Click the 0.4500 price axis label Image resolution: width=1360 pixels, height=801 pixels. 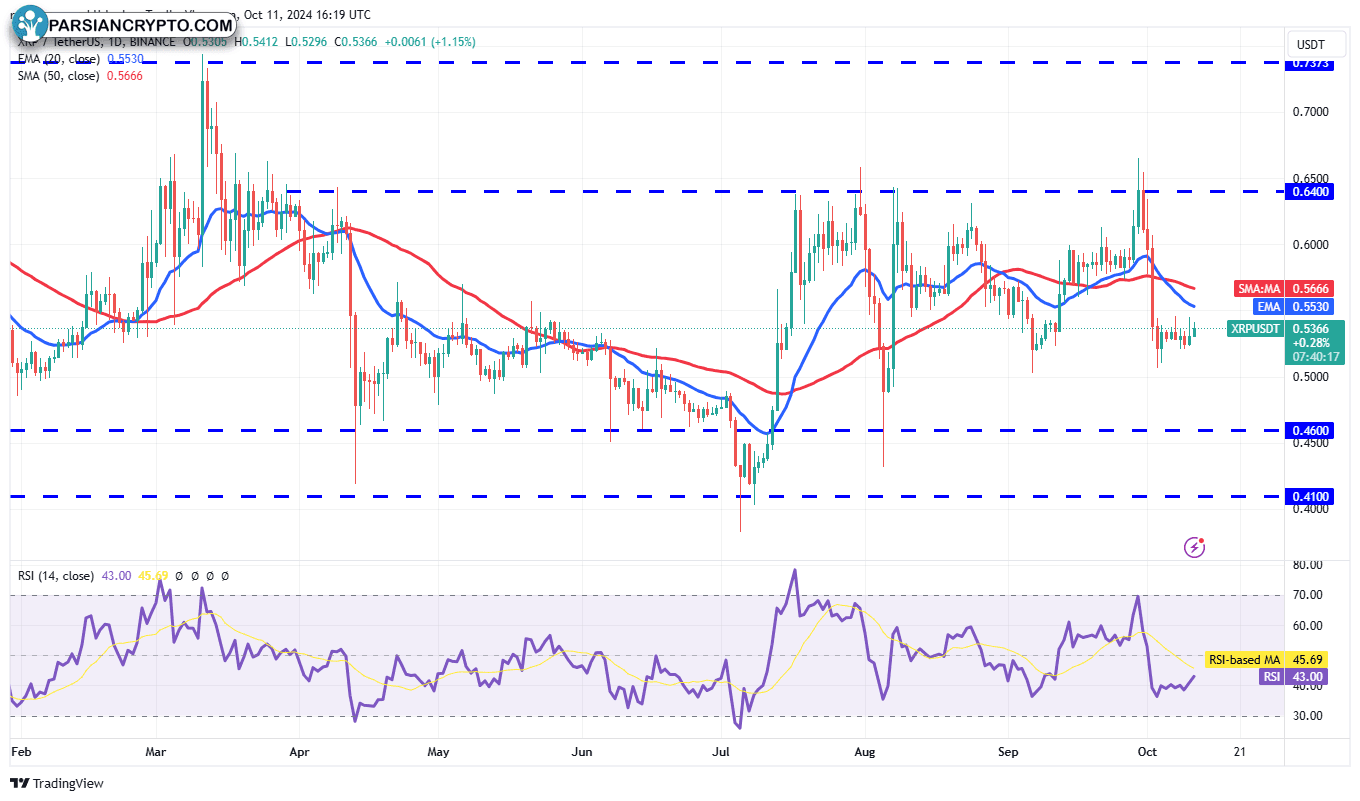(x=1310, y=443)
